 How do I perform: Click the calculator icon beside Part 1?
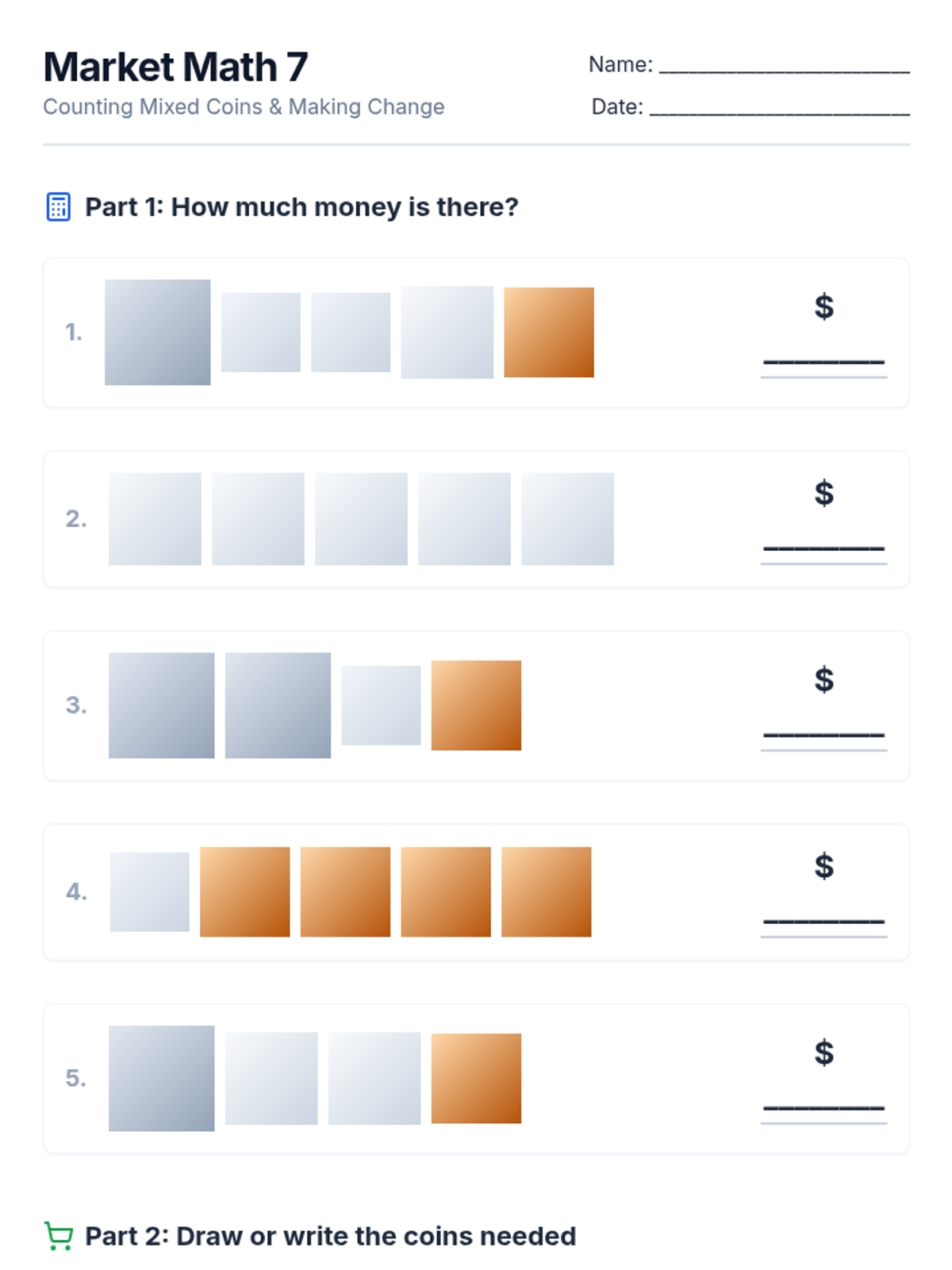pyautogui.click(x=58, y=206)
